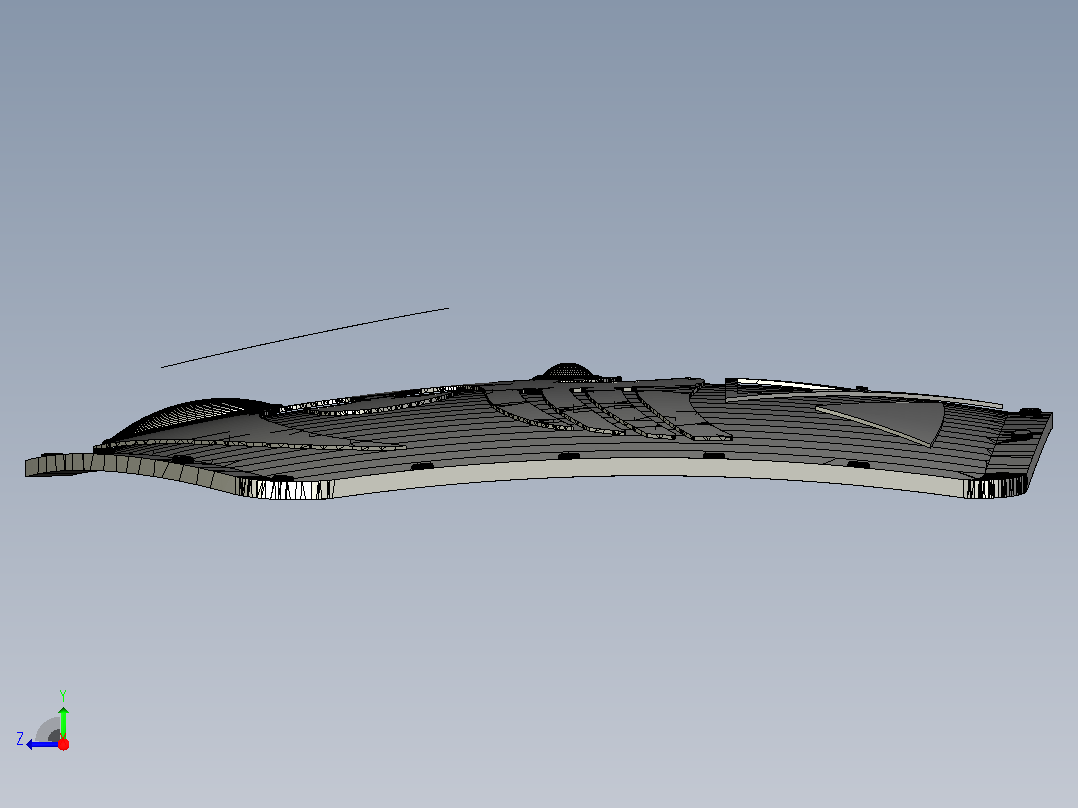The width and height of the screenshot is (1078, 808).
Task: Click the red X axis dot on the triad
Action: click(63, 744)
